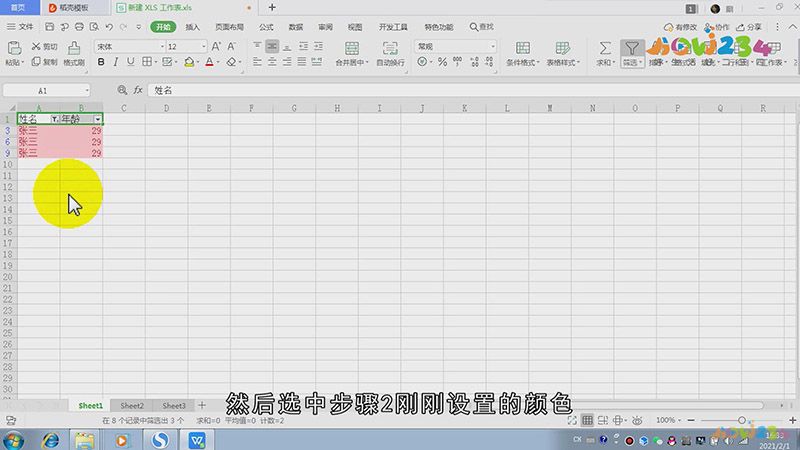This screenshot has width=800, height=450.
Task: Click the 协作 (Collaborate) button
Action: [x=716, y=27]
